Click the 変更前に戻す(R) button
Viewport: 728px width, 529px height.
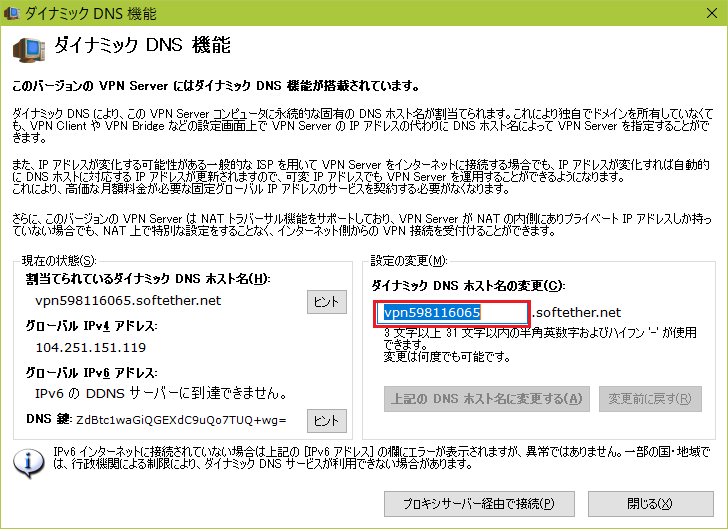pos(650,399)
